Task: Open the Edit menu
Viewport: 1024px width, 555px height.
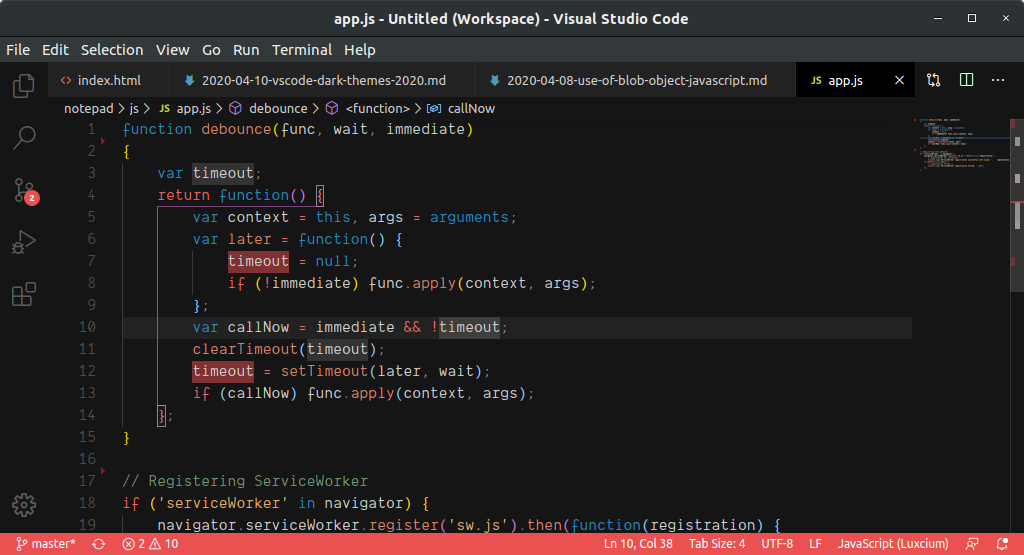Action: [55, 50]
